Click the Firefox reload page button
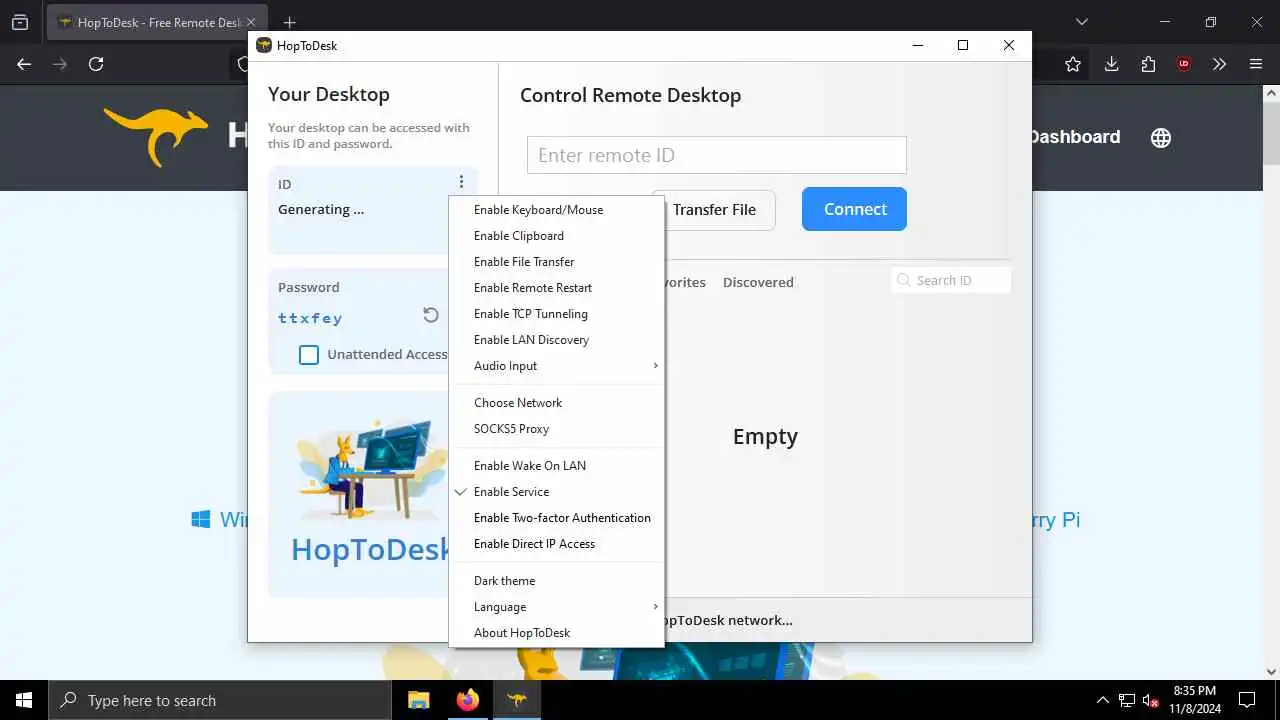The height and width of the screenshot is (720, 1280). 96,64
